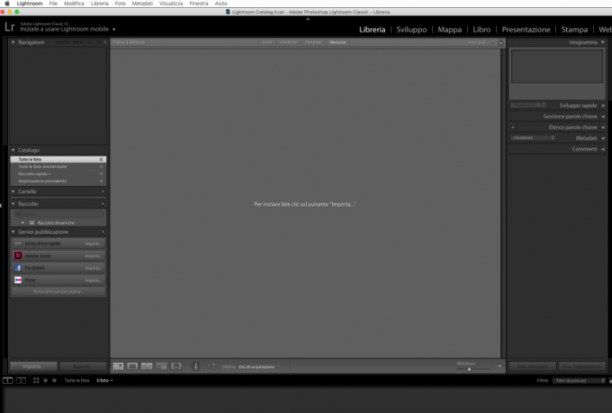
Task: Open the Ordina sort order dropdown
Action: pos(259,367)
